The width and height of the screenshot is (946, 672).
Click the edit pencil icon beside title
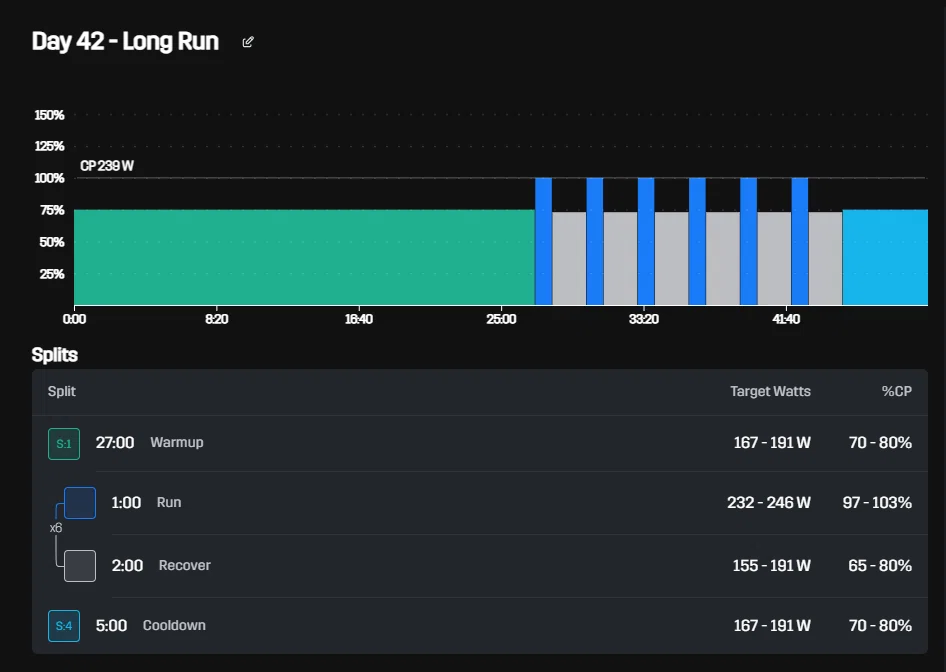tap(247, 42)
